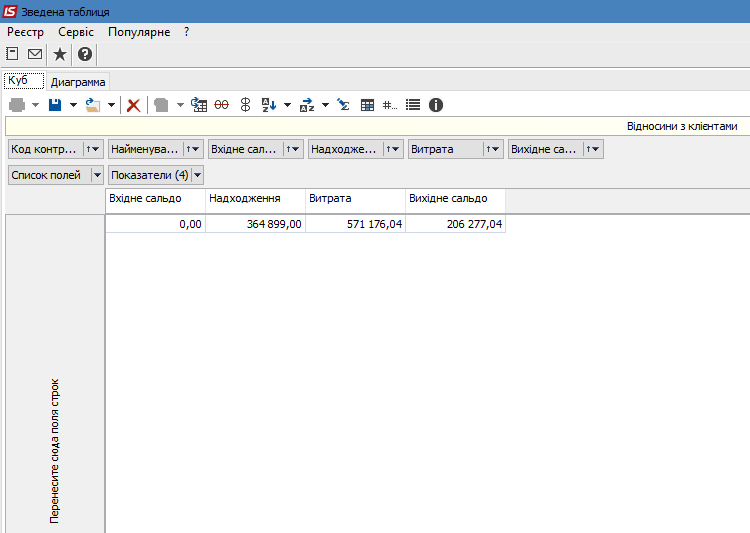The image size is (750, 533).
Task: Open print options dropdown arrow
Action: click(35, 105)
